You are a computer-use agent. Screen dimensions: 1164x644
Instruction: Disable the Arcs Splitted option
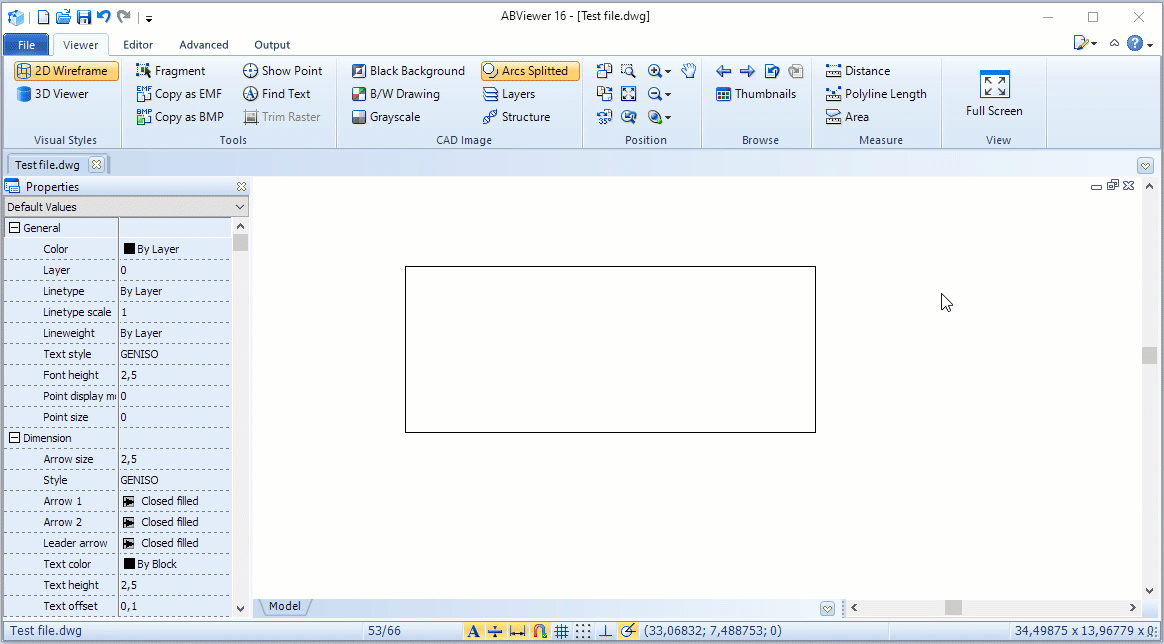[529, 70]
